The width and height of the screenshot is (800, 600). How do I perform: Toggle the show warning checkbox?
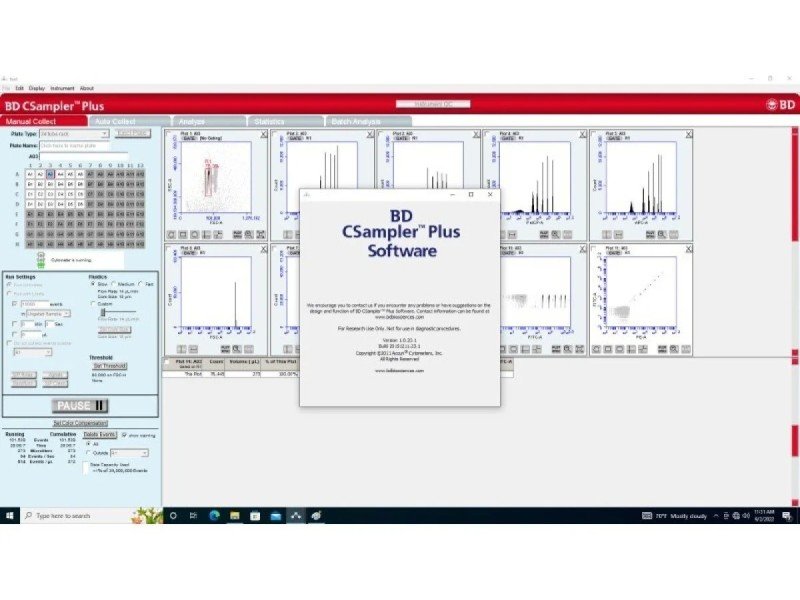pos(124,435)
